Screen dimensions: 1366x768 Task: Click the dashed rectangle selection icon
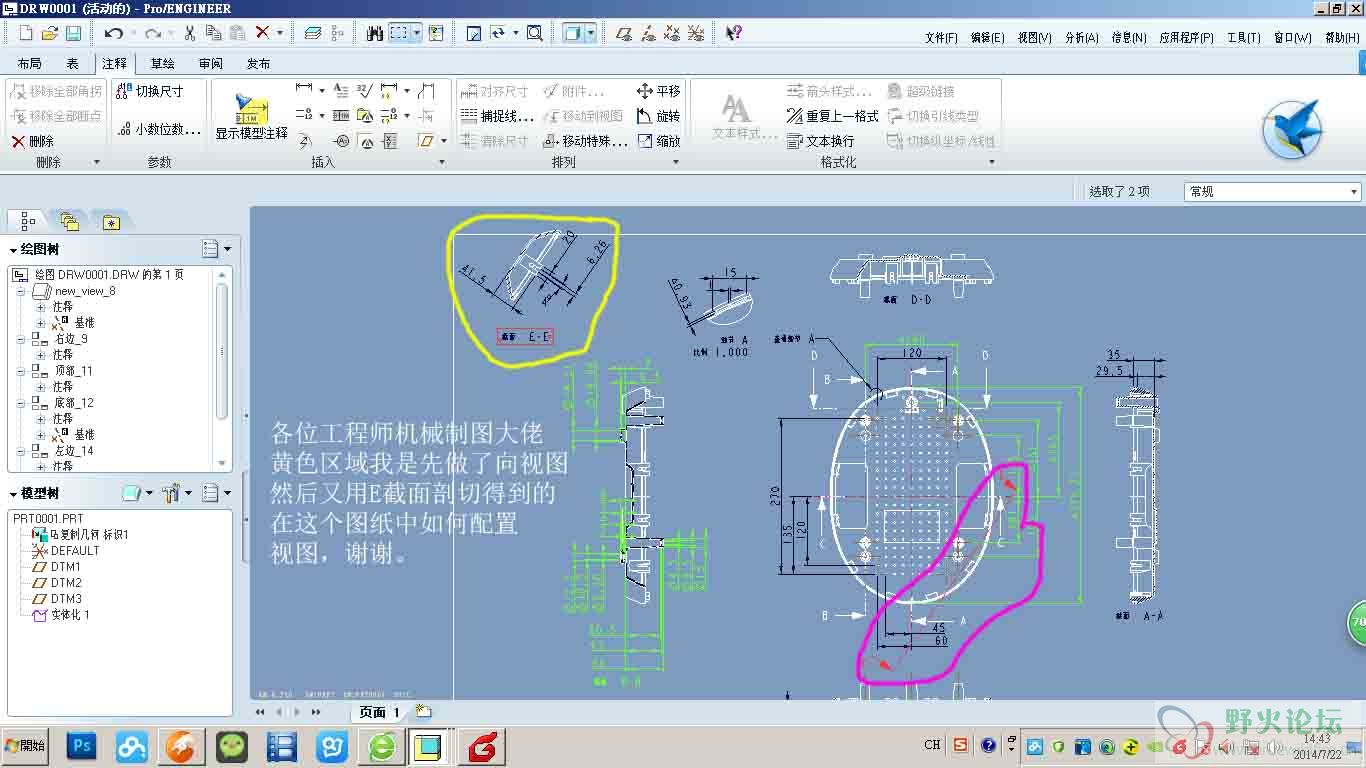click(x=399, y=33)
